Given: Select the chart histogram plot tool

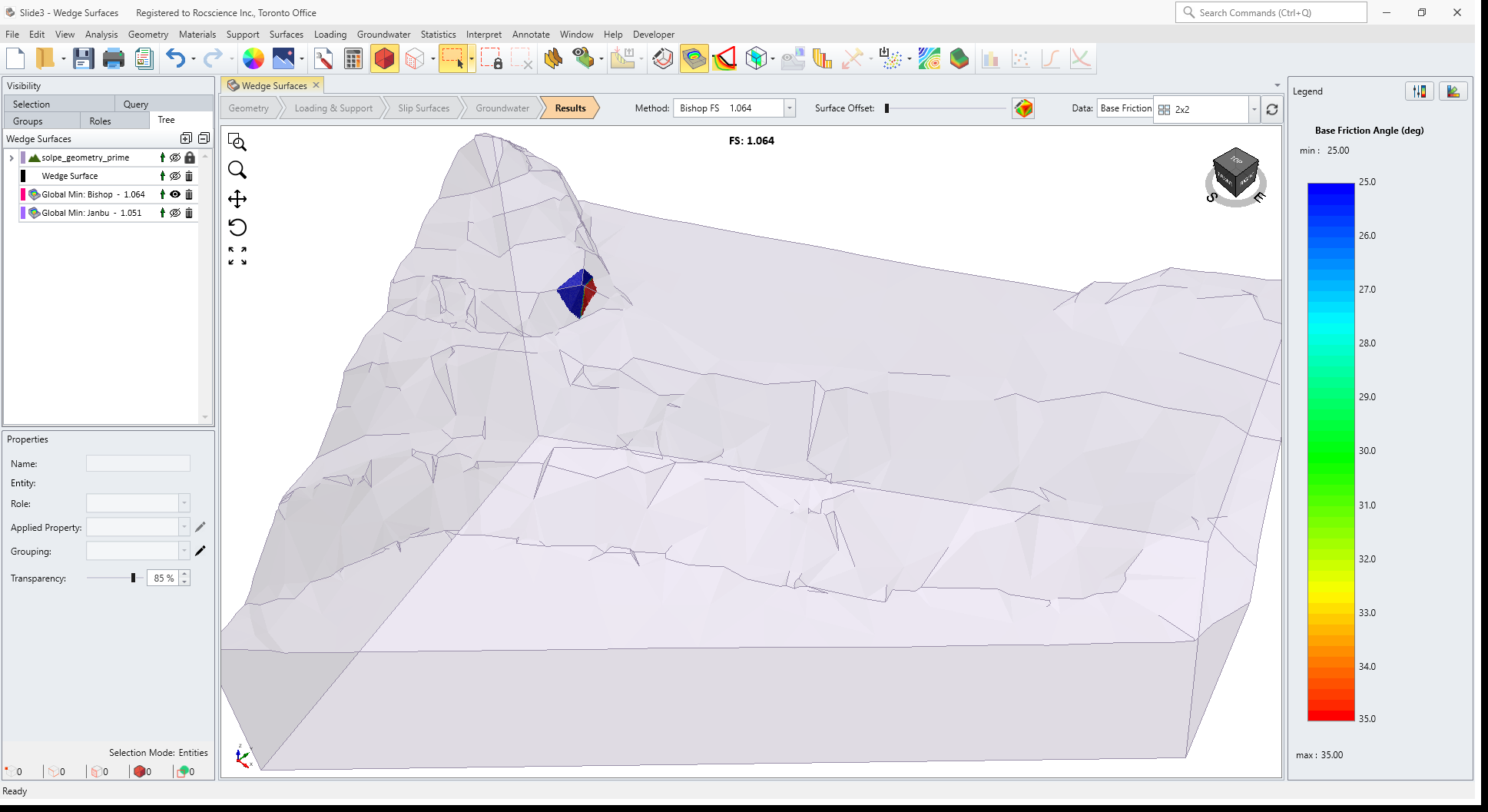Looking at the screenshot, I should 991,58.
